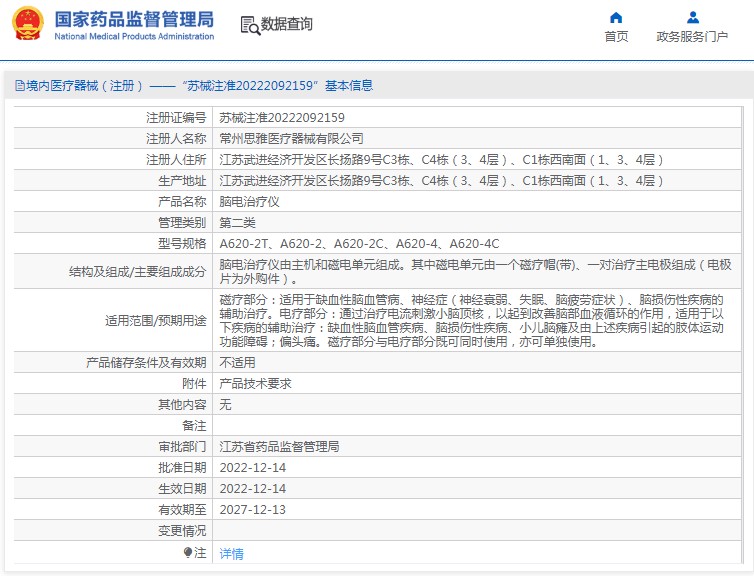
Task: Select 常州思雅医疗器械有限公司 registrant name
Action: (291, 138)
